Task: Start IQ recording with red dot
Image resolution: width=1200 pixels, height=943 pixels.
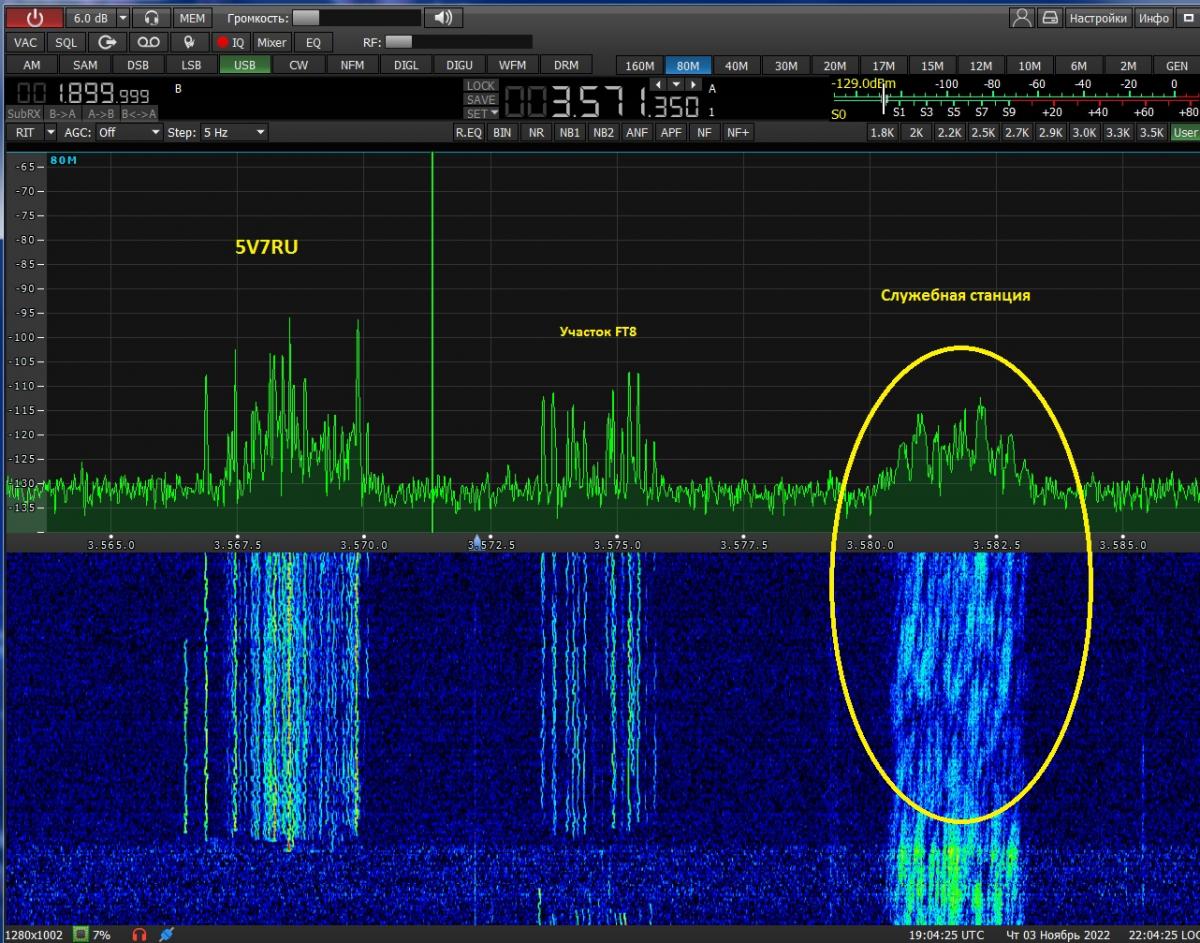Action: [230, 42]
